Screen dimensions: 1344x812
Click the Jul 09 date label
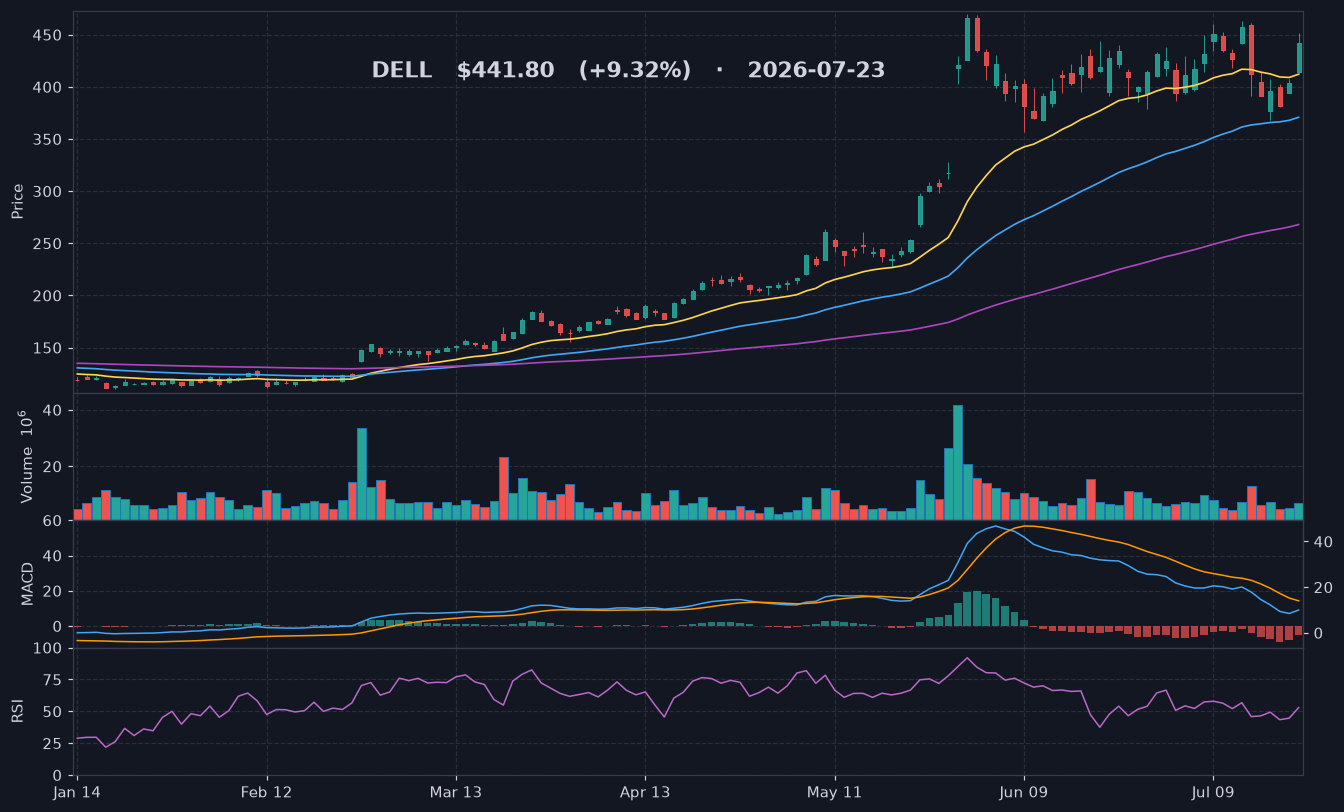click(1213, 792)
